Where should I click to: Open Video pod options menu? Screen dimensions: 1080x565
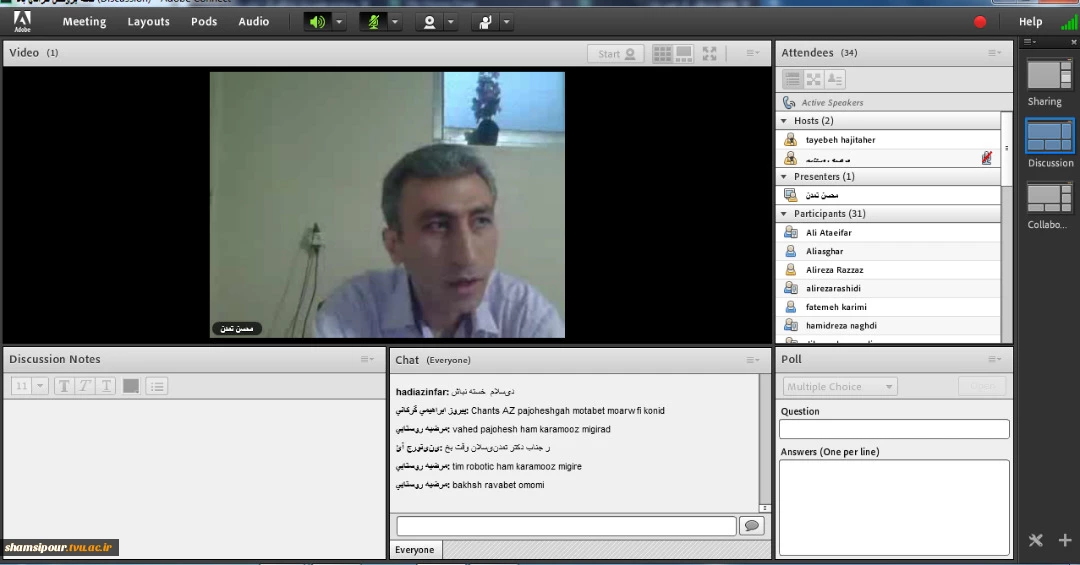[753, 52]
